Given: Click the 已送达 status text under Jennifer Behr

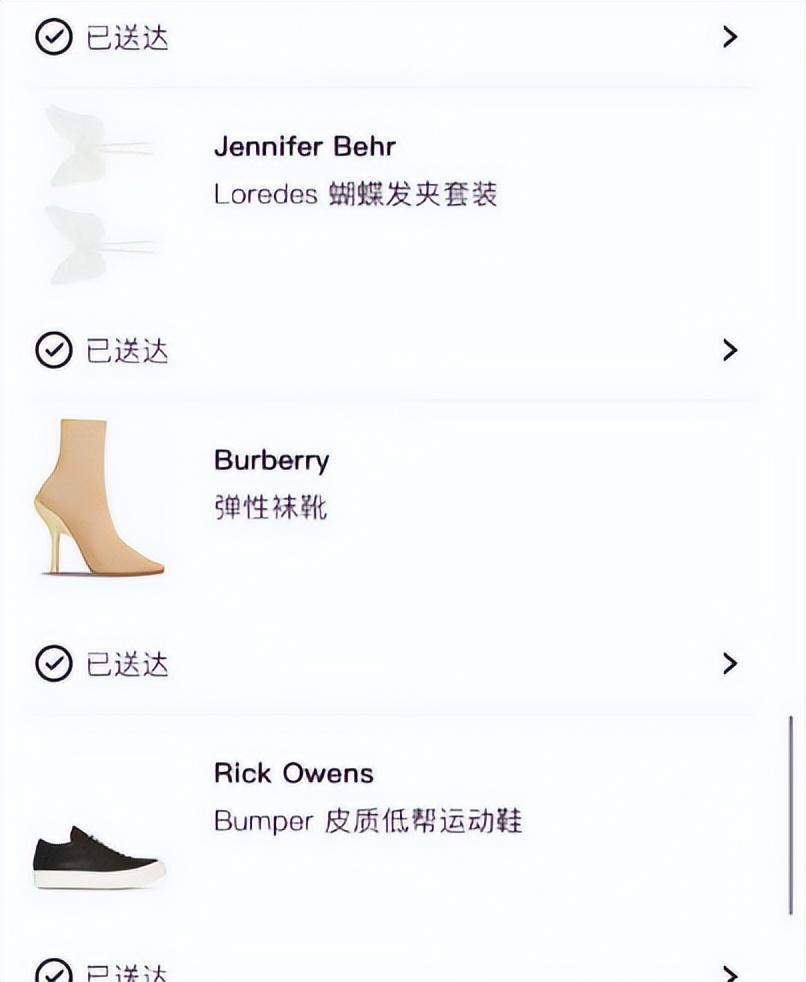Looking at the screenshot, I should tap(127, 350).
